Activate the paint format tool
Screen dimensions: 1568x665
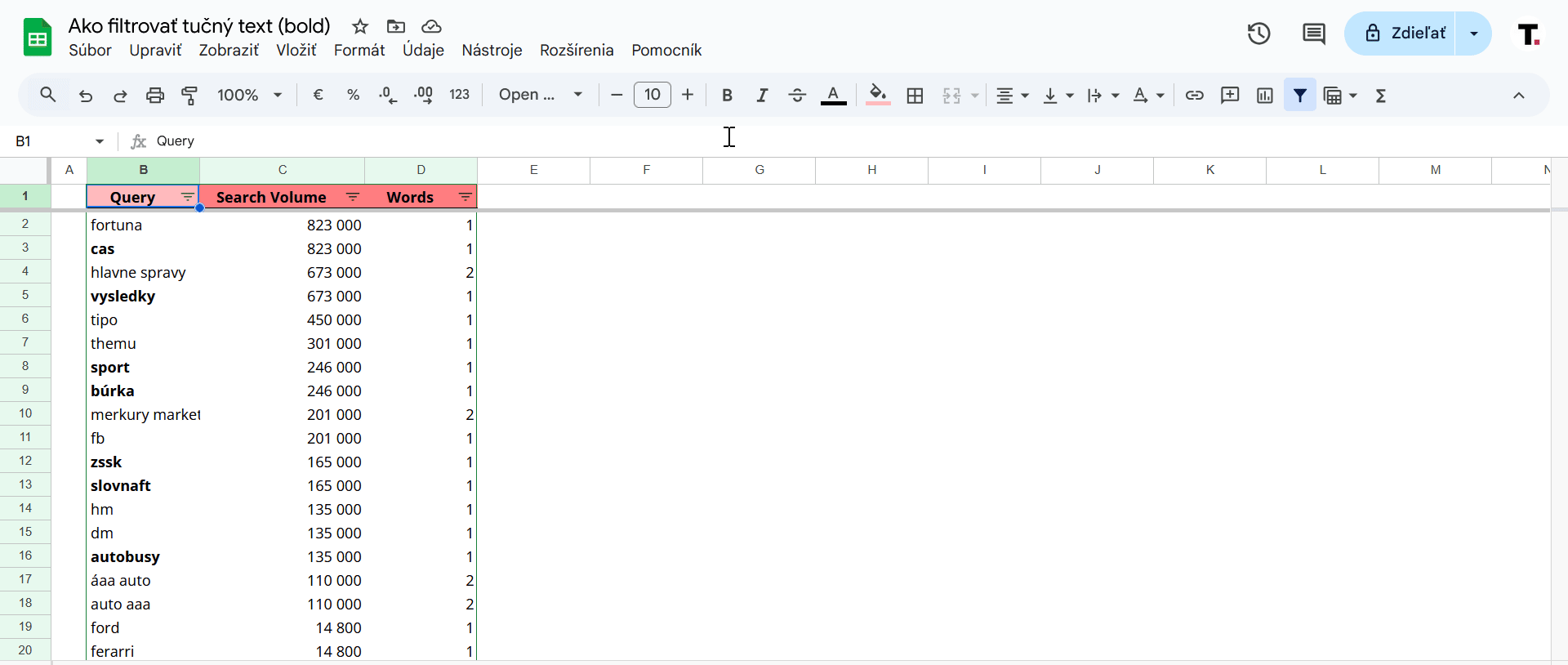pos(189,96)
